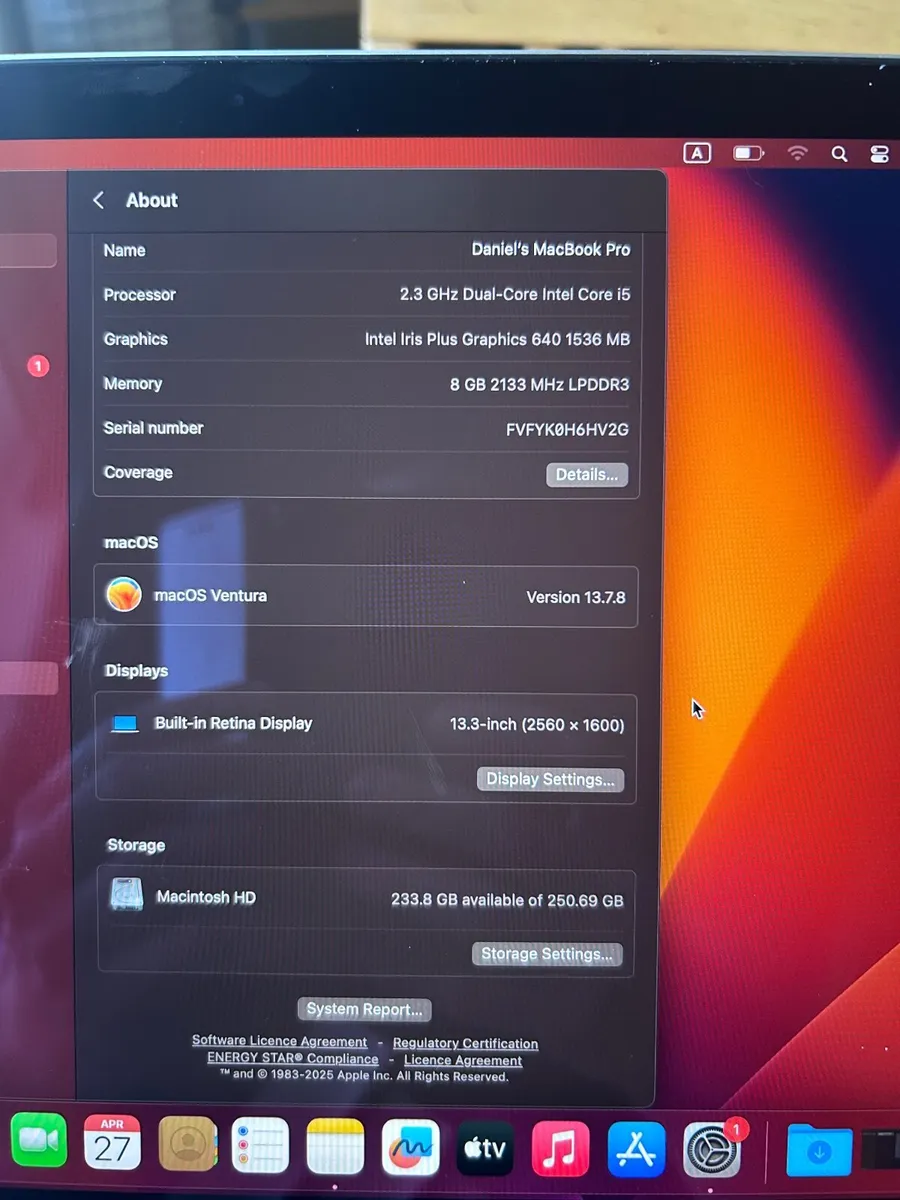Open System Settings dock icon with notification badge
The width and height of the screenshot is (900, 1200).
710,1140
